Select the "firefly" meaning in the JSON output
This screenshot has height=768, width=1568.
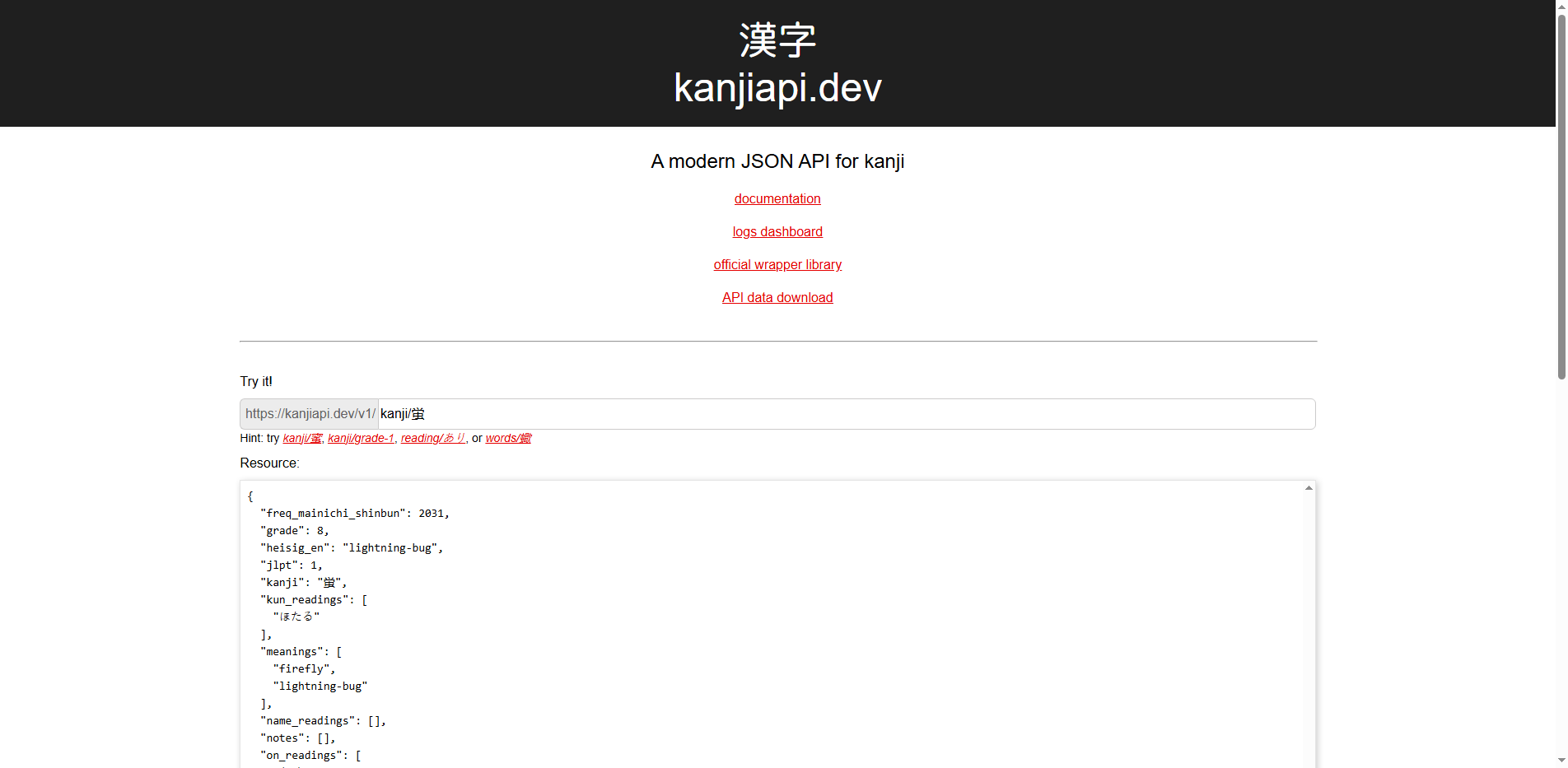pos(303,668)
